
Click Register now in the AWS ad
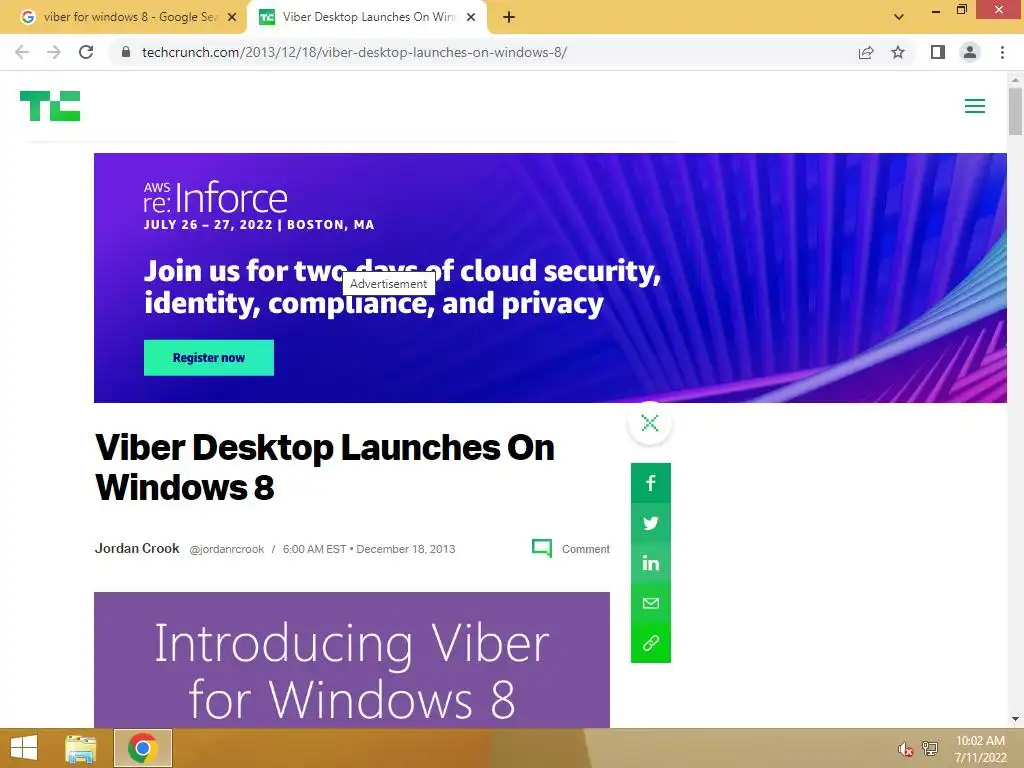pos(209,358)
